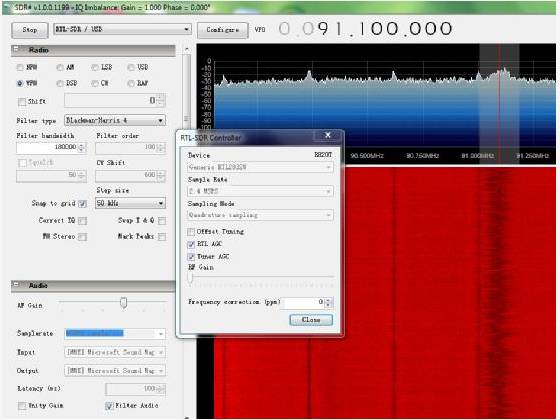This screenshot has width=560, height=420.
Task: Click the AF Gain slider handle
Action: coord(124,303)
